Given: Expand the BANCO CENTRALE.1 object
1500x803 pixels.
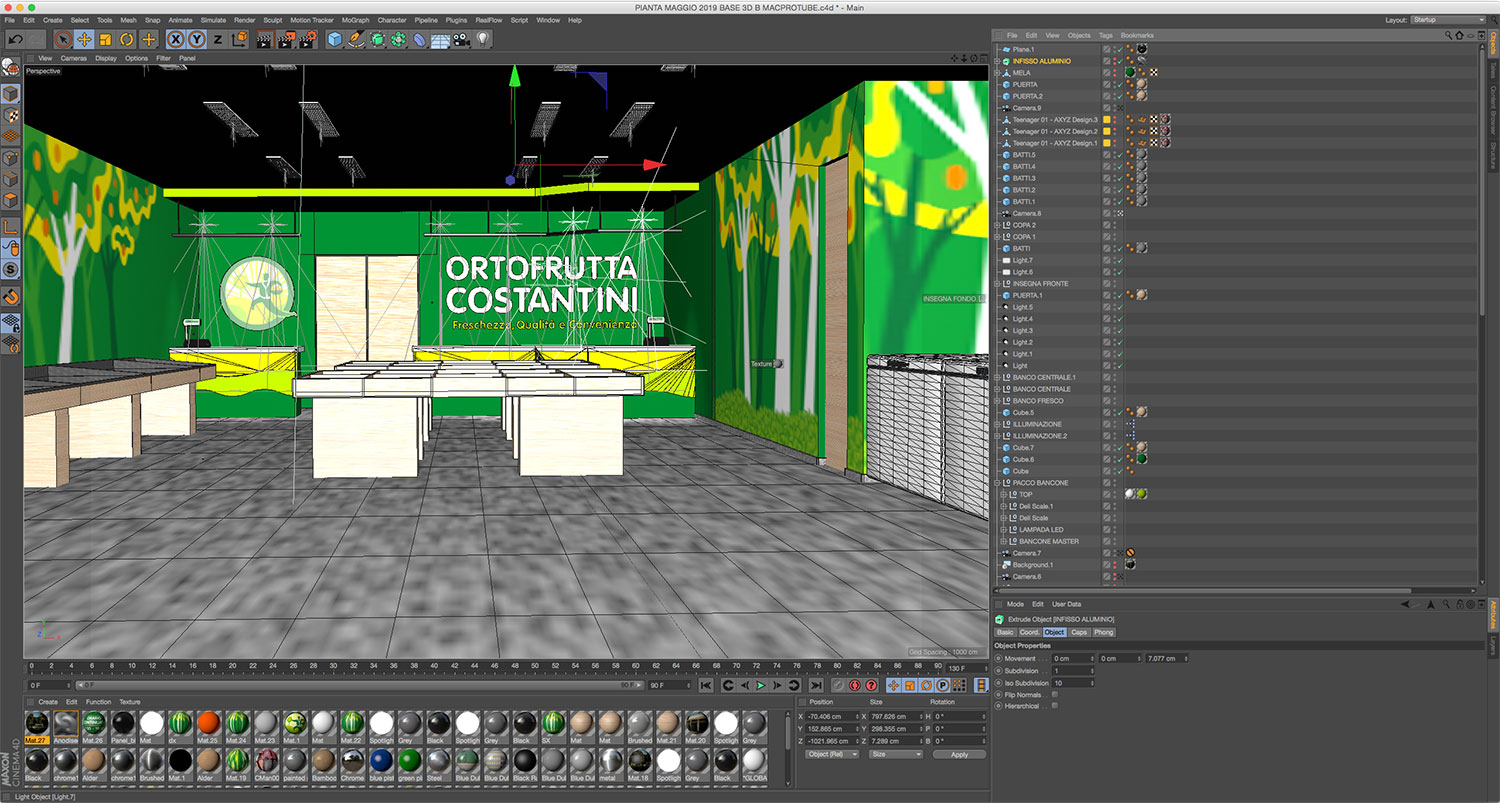Looking at the screenshot, I should pos(997,377).
